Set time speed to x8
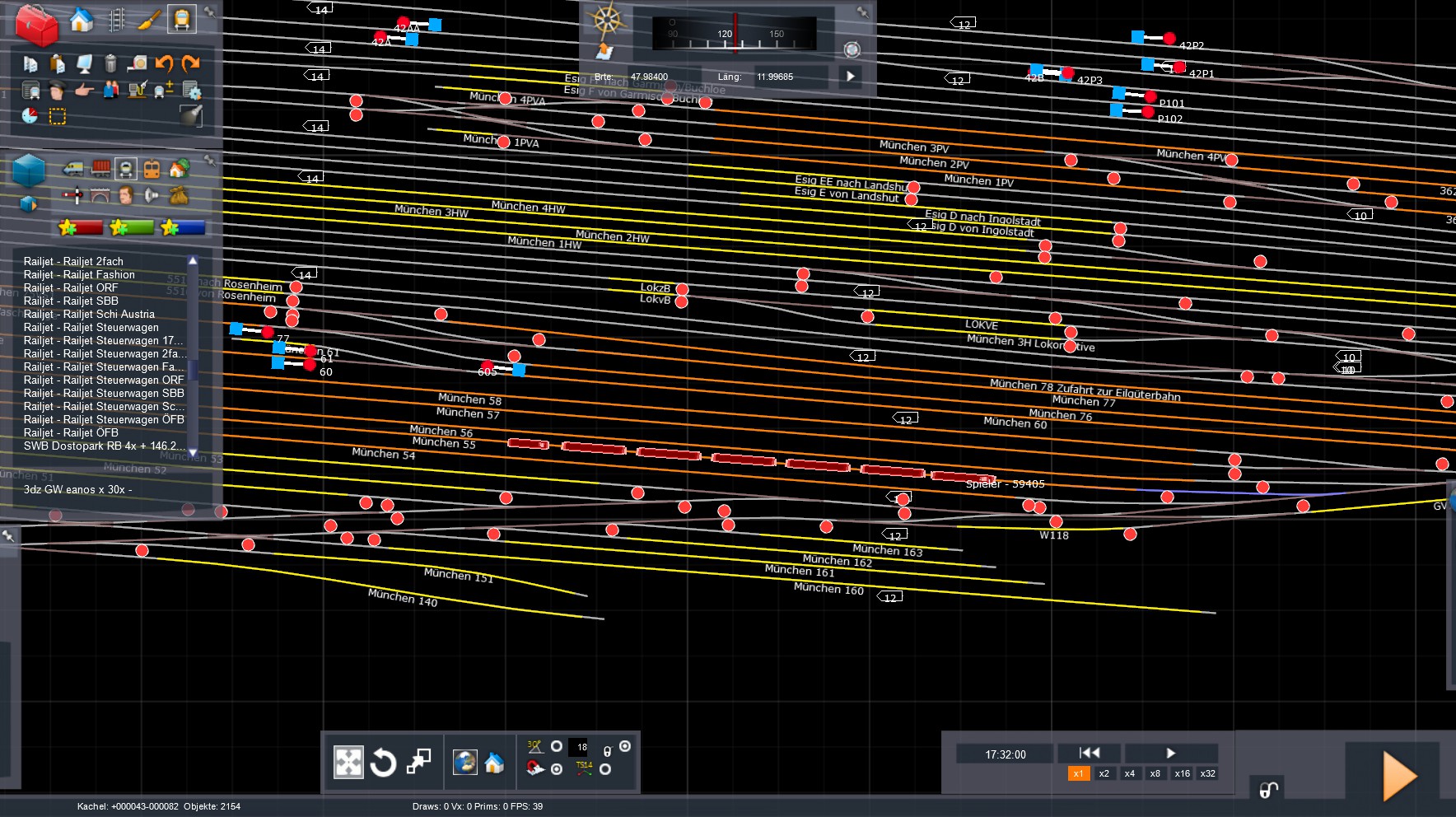This screenshot has height=817, width=1456. [x=1155, y=773]
